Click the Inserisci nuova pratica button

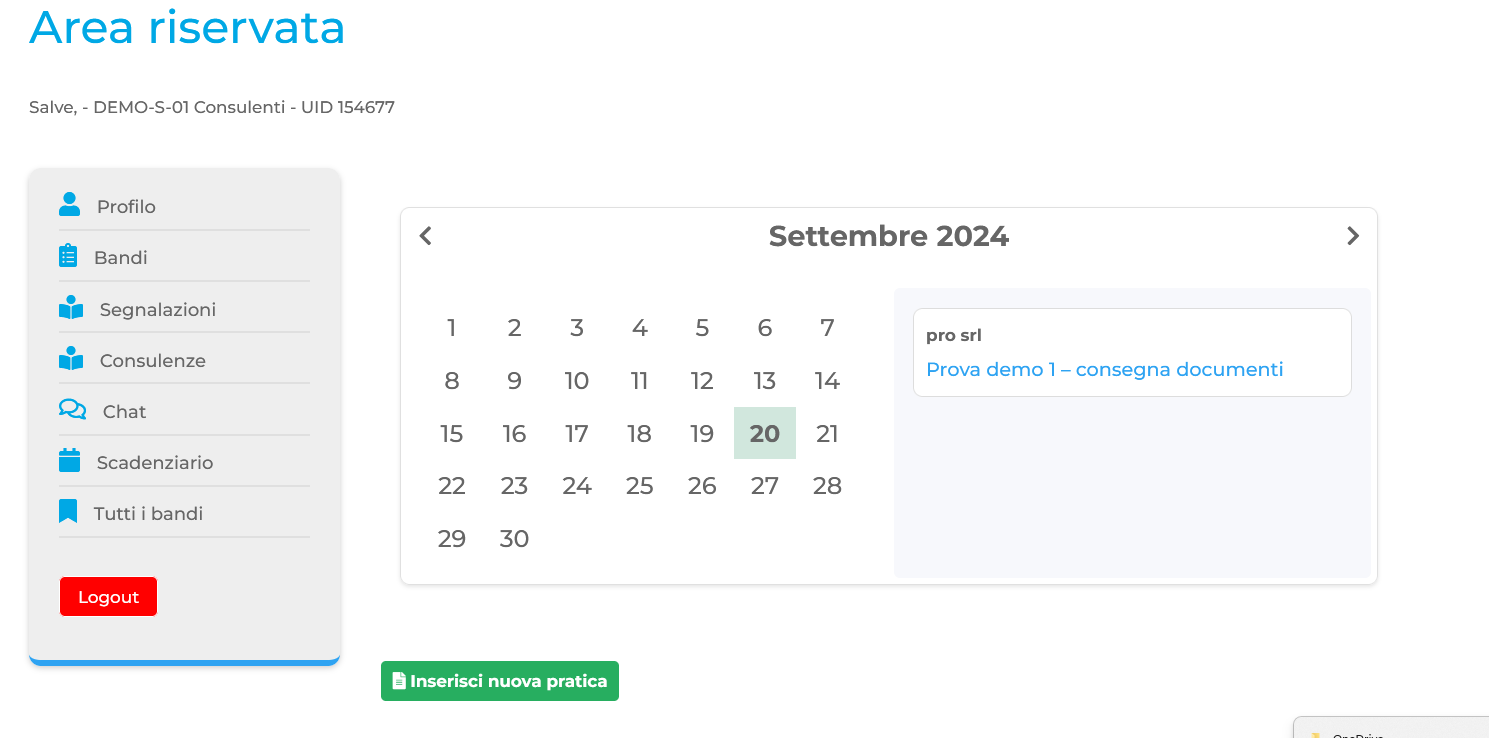pyautogui.click(x=499, y=680)
